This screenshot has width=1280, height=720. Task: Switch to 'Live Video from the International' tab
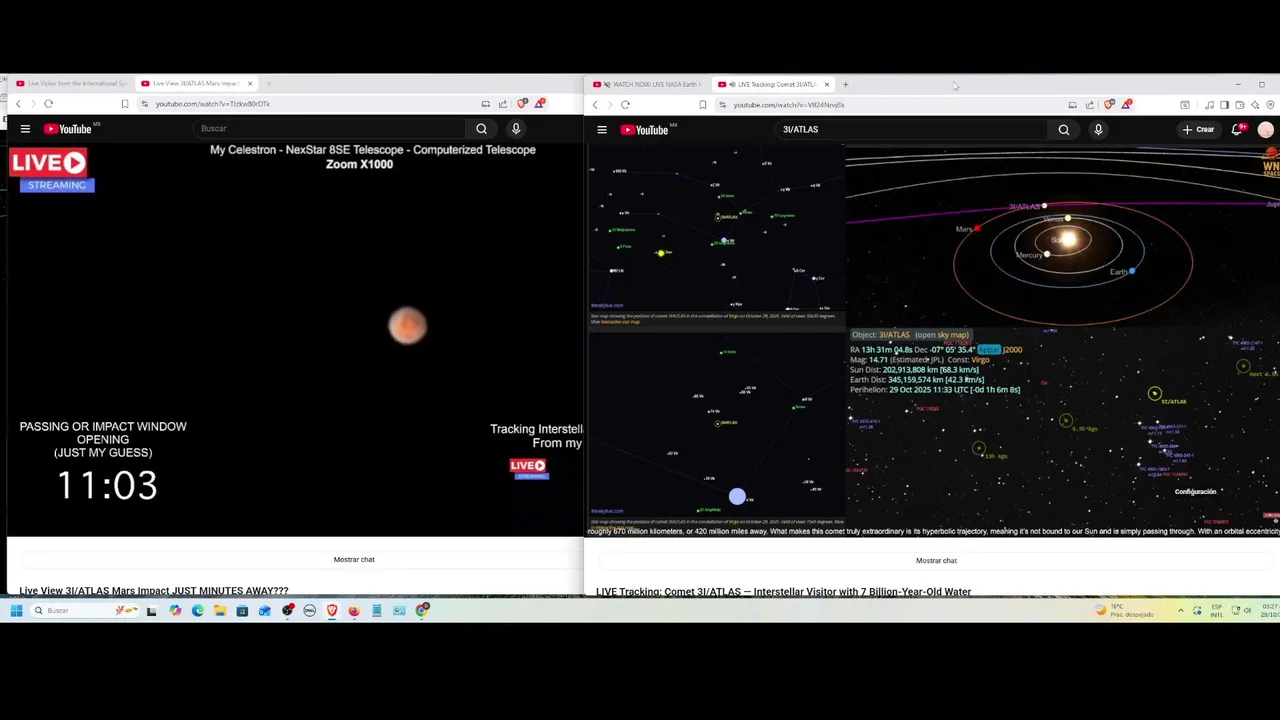pyautogui.click(x=71, y=83)
